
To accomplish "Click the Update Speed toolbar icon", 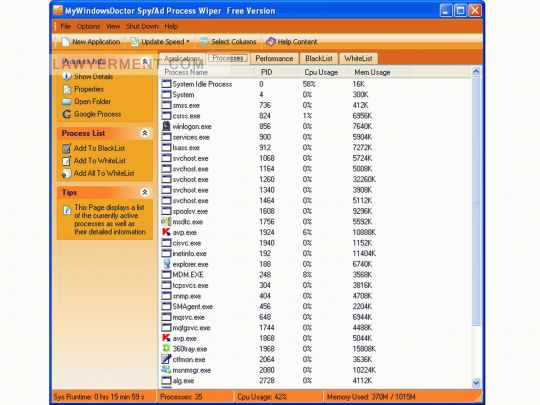I will (135, 42).
